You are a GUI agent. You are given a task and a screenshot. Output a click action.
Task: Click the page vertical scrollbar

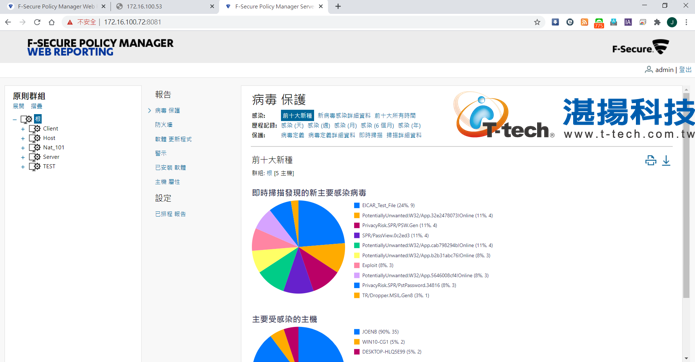pyautogui.click(x=686, y=195)
